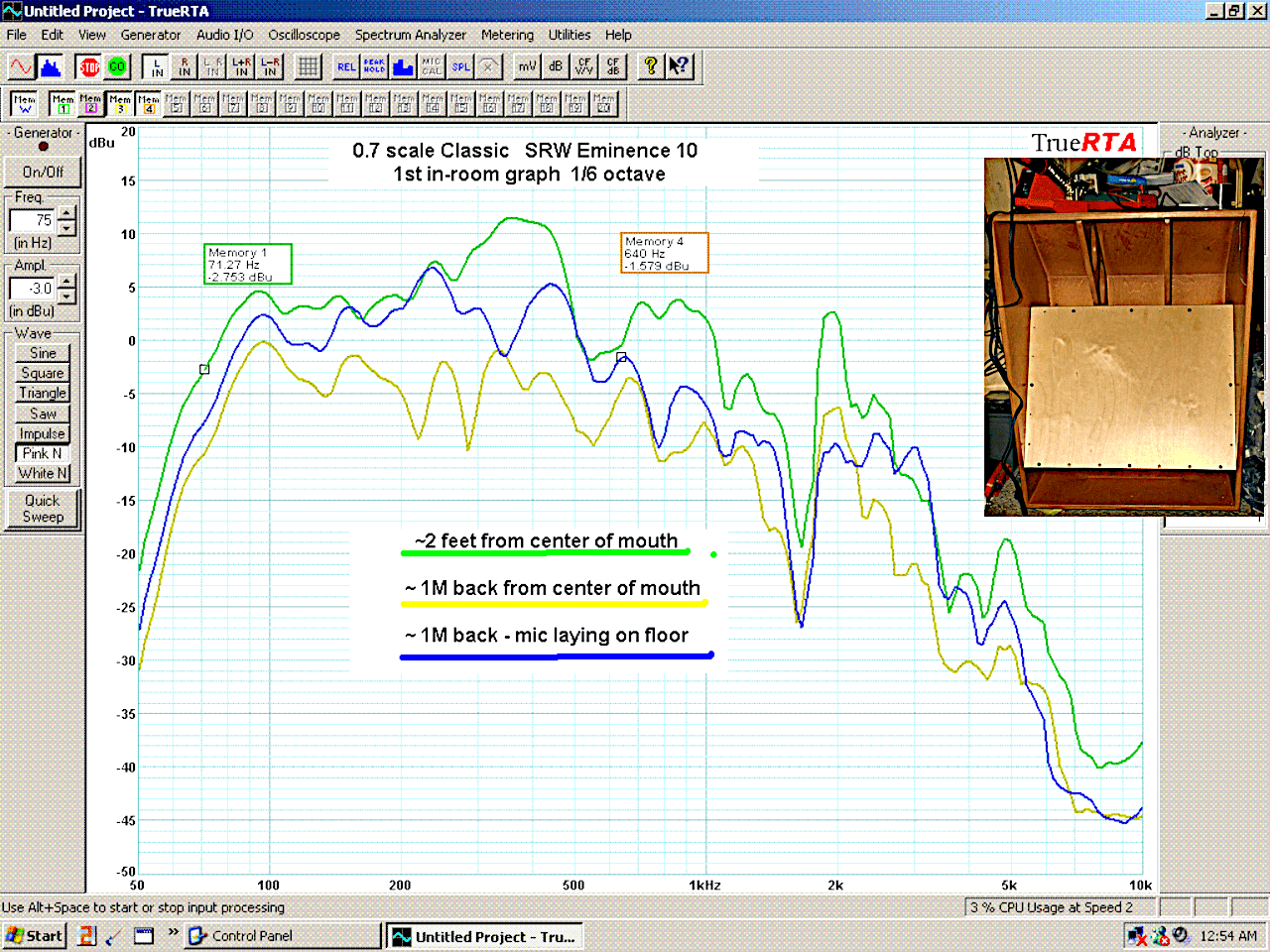Toggle the graph grid lines icon
1270x952 pixels.
[x=309, y=66]
